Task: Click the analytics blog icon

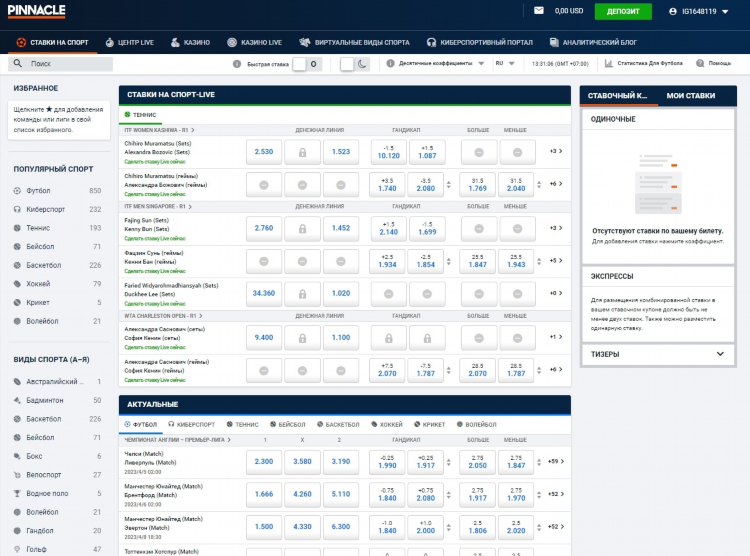Action: point(554,42)
